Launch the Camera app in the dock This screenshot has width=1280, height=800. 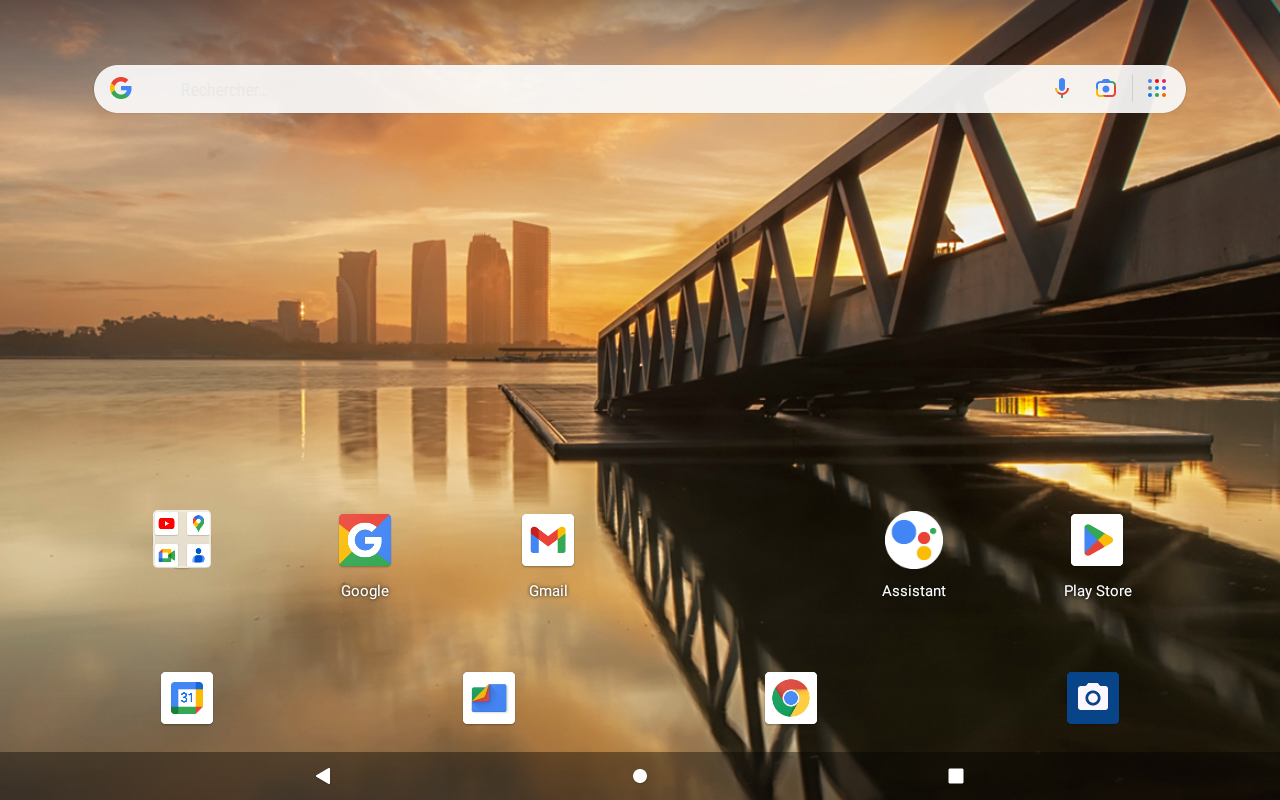pyautogui.click(x=1093, y=698)
